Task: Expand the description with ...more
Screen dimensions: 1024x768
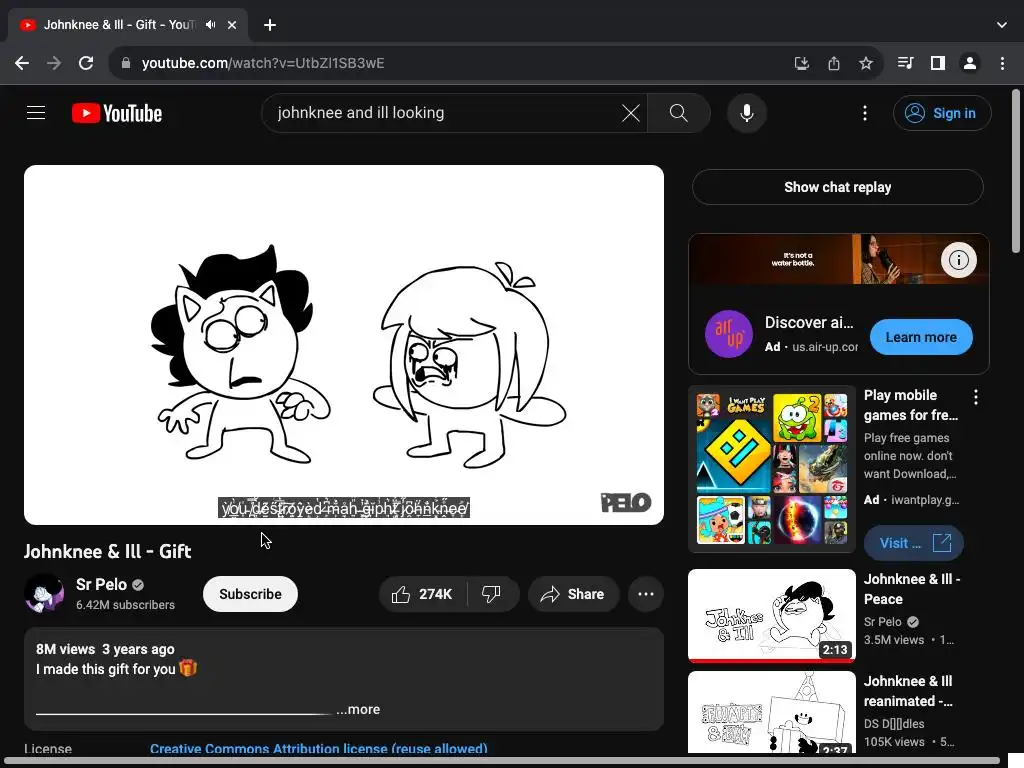Action: (358, 709)
